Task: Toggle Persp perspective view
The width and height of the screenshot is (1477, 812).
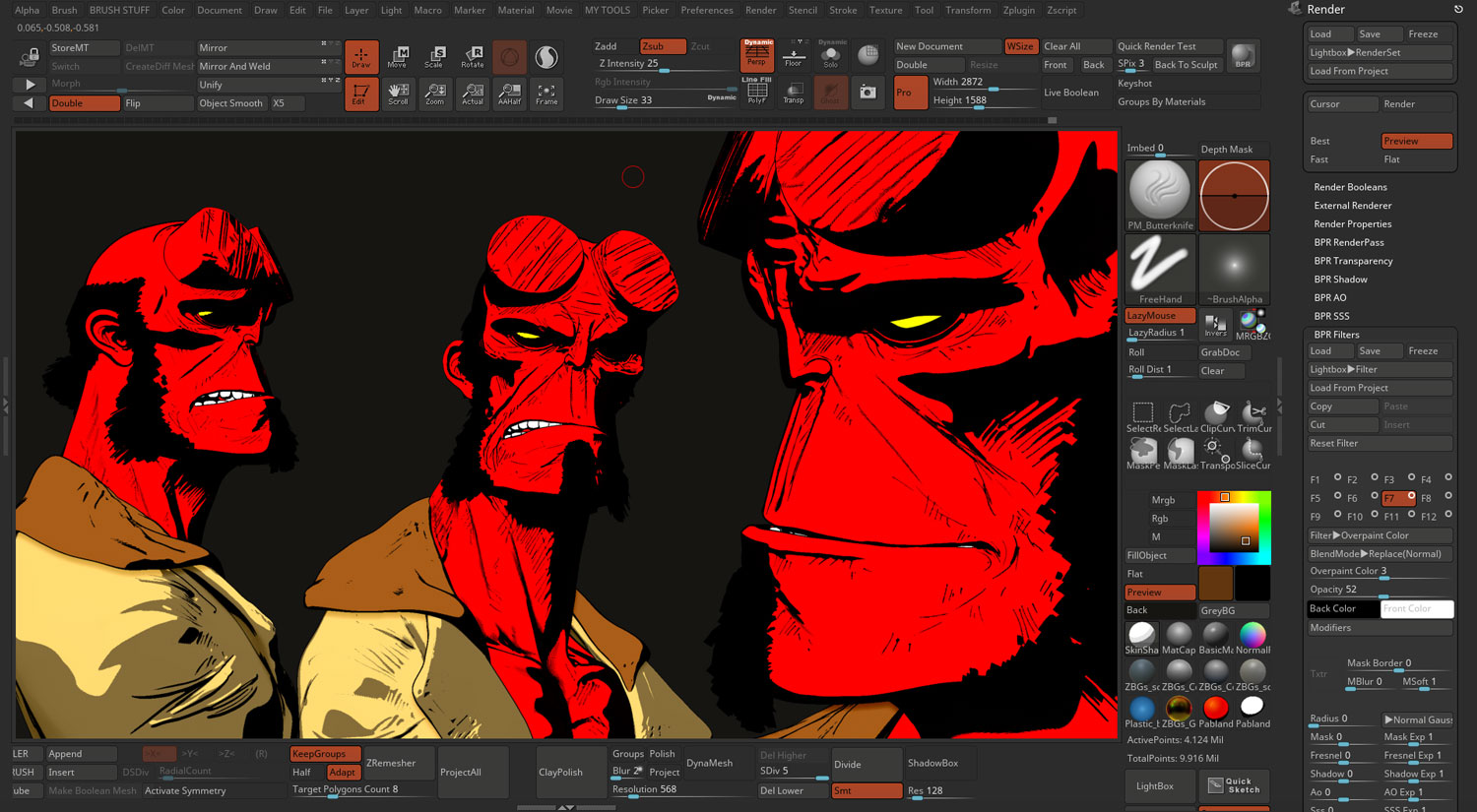Action: point(756,56)
